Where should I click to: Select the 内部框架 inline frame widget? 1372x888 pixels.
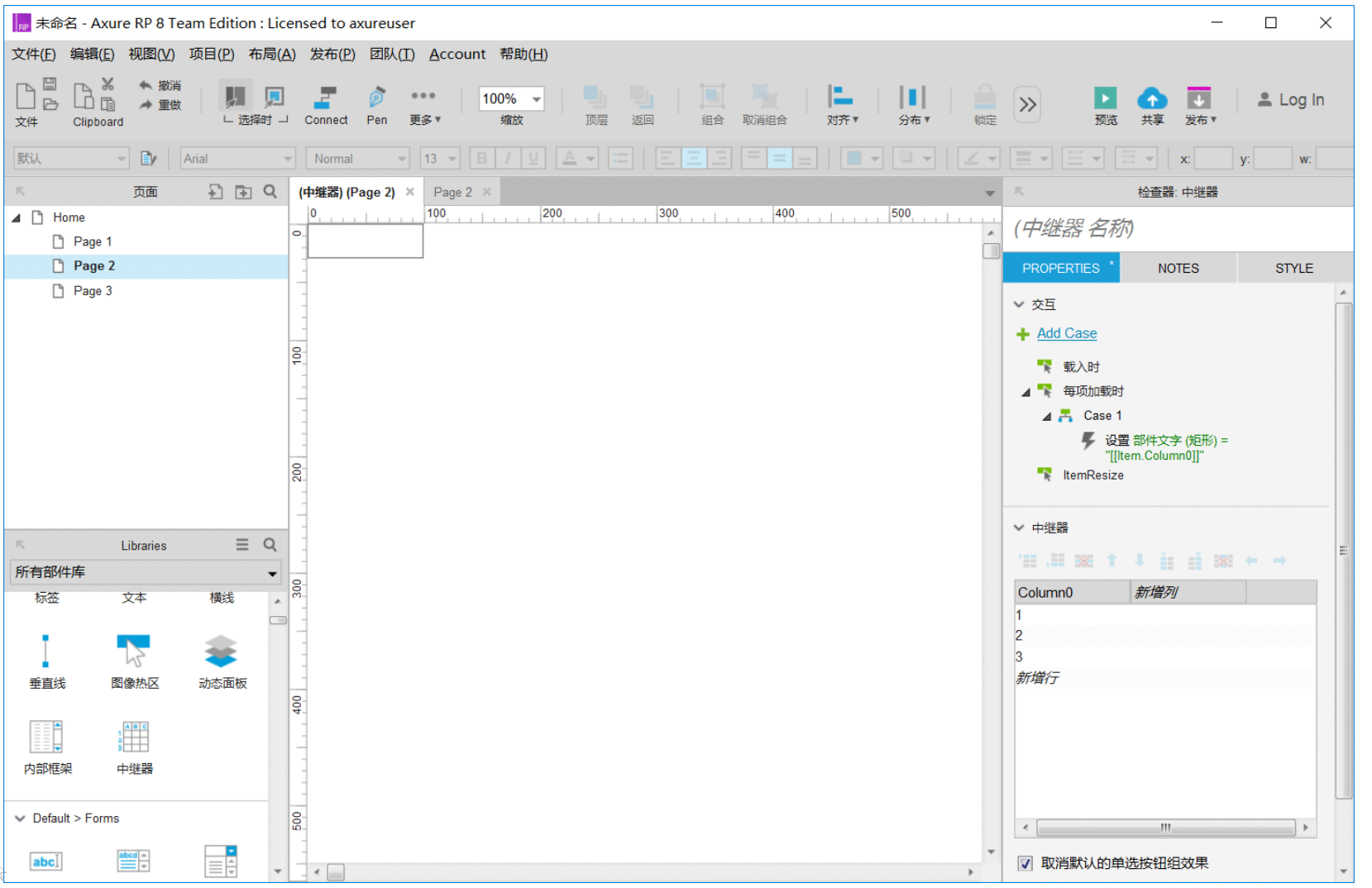47,747
